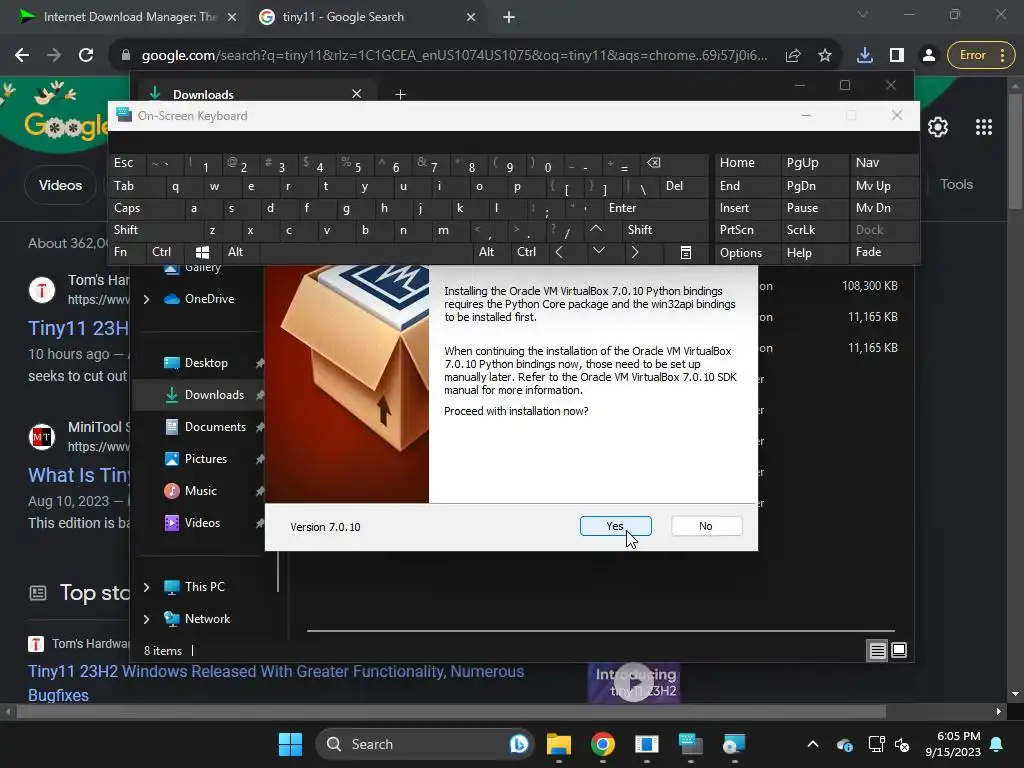Click the Chrome horizontal scrollbar
The image size is (1024, 768).
click(x=451, y=712)
